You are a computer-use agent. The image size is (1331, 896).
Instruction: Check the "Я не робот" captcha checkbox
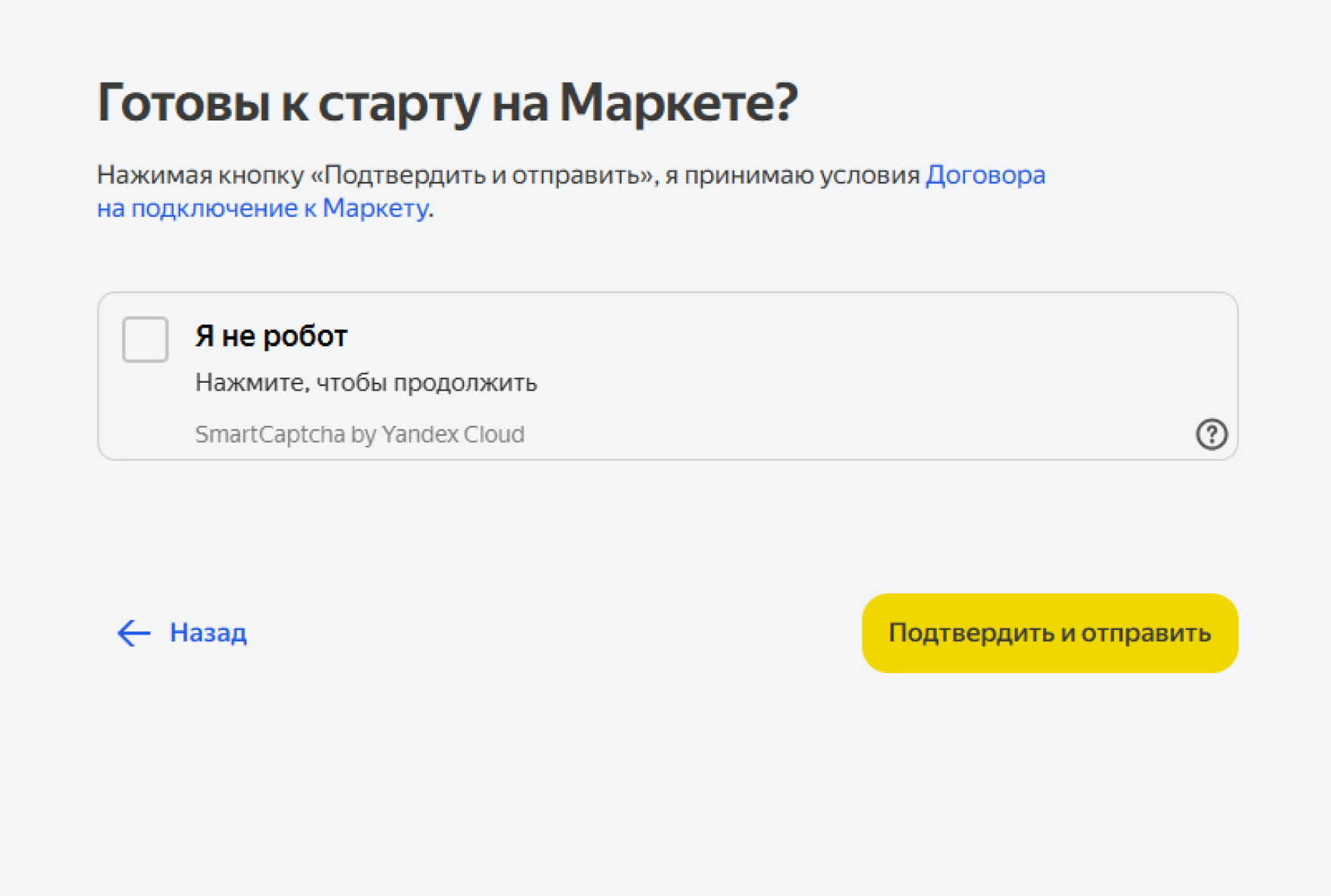pos(145,340)
